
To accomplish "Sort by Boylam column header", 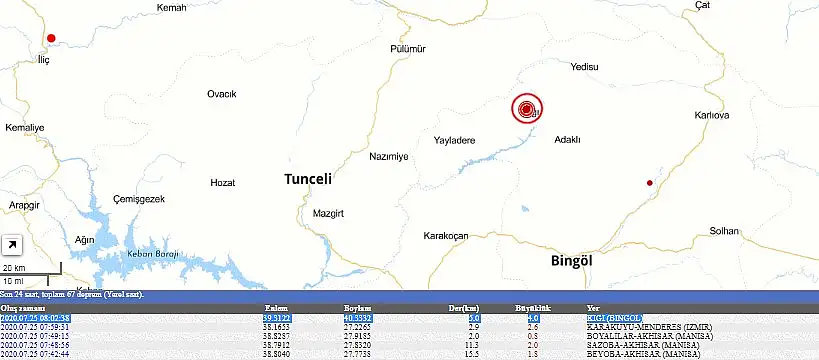I will [x=357, y=308].
